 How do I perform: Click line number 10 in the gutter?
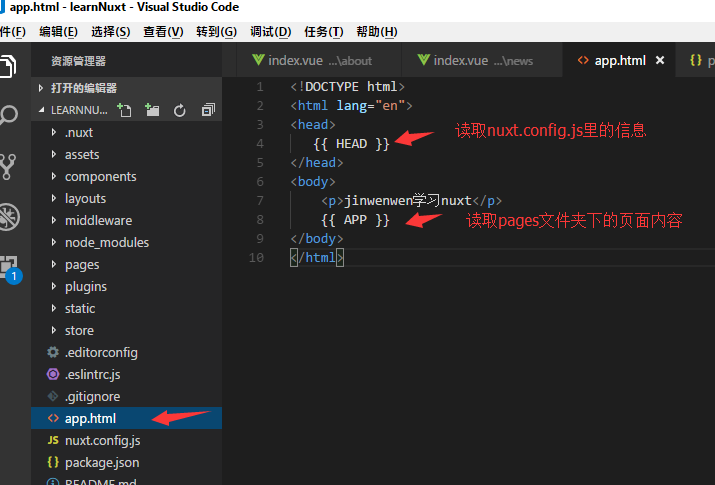click(x=256, y=258)
